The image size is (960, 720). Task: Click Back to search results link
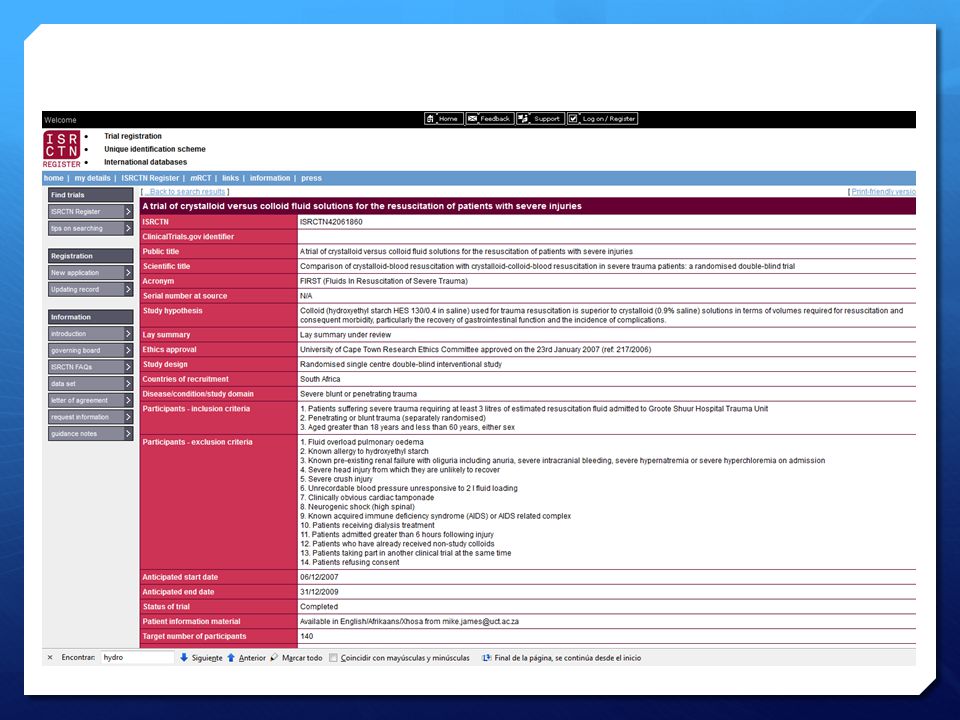point(186,192)
